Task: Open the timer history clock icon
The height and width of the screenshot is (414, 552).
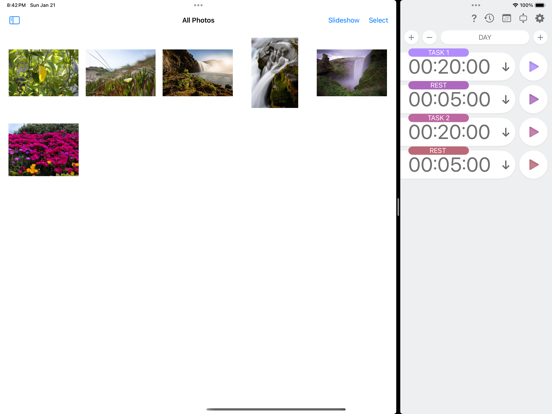Action: pyautogui.click(x=489, y=18)
